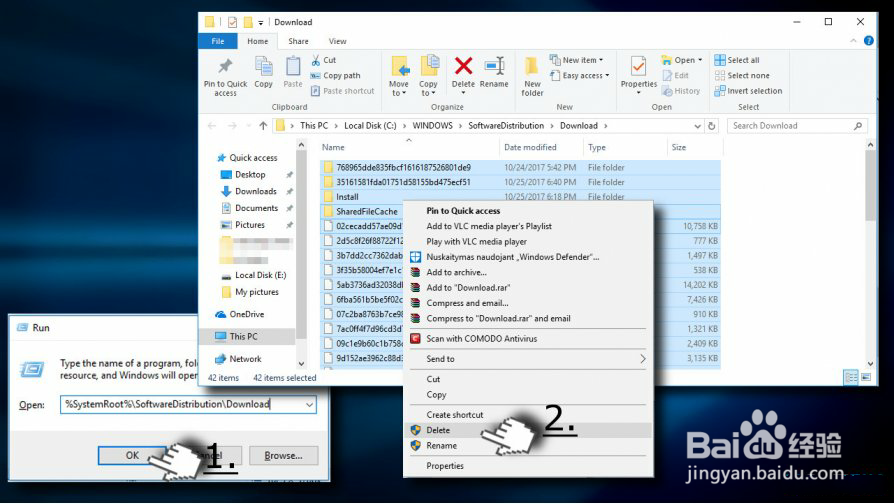Choose Create shortcut in context menu
The height and width of the screenshot is (504, 894).
(x=527, y=415)
